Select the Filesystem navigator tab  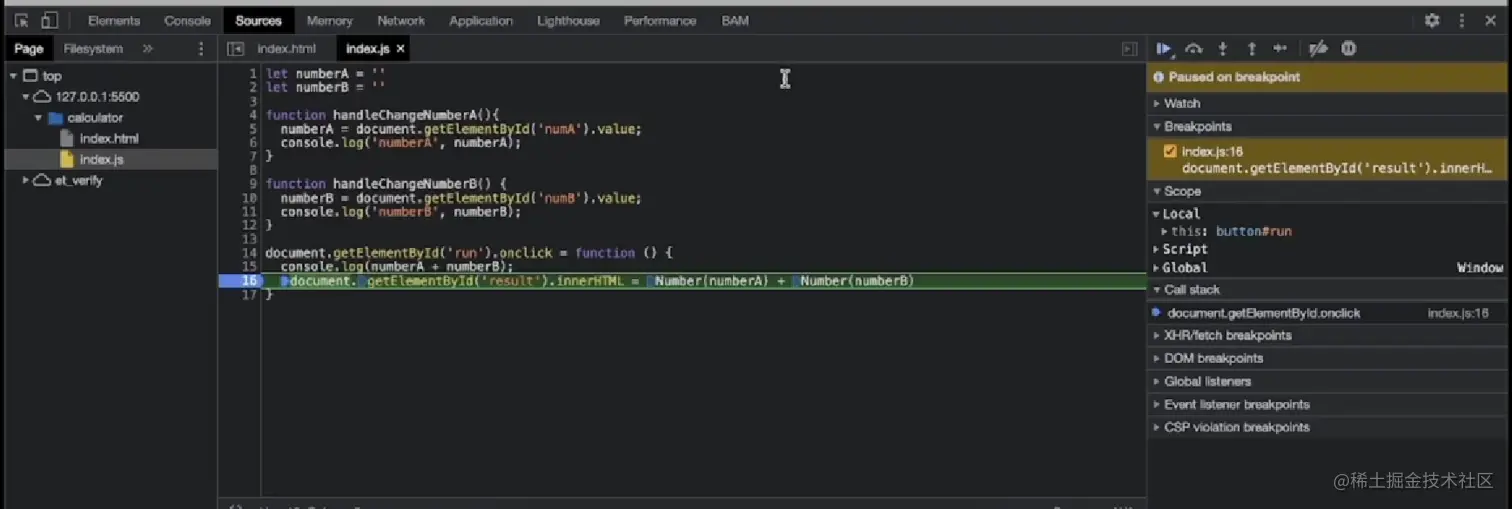coord(93,48)
